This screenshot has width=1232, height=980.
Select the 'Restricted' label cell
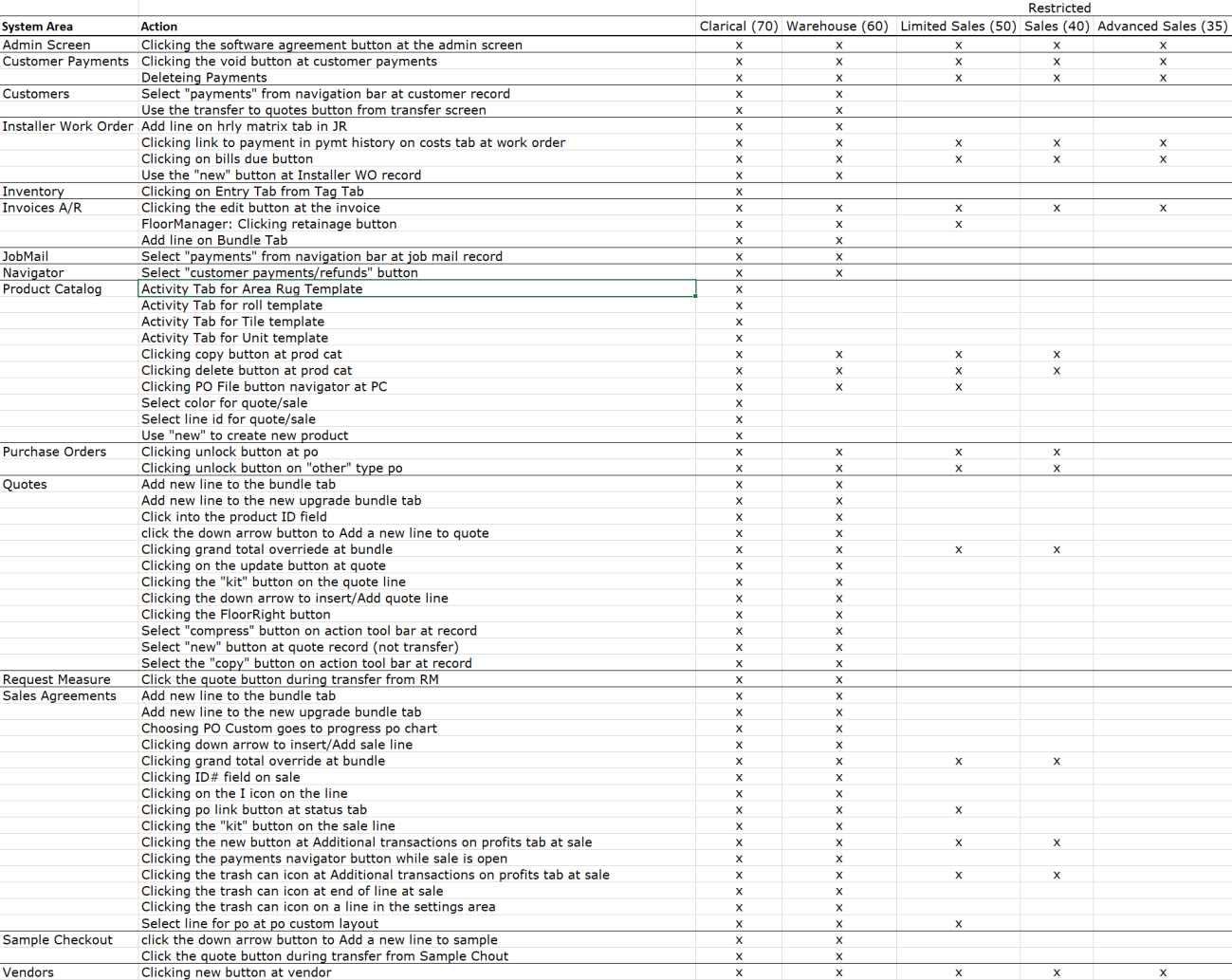click(x=1059, y=9)
